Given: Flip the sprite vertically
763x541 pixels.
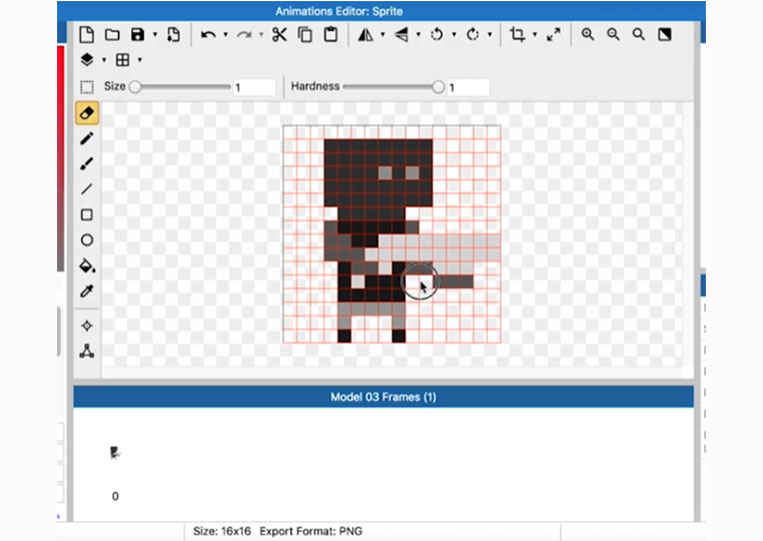Looking at the screenshot, I should (401, 35).
